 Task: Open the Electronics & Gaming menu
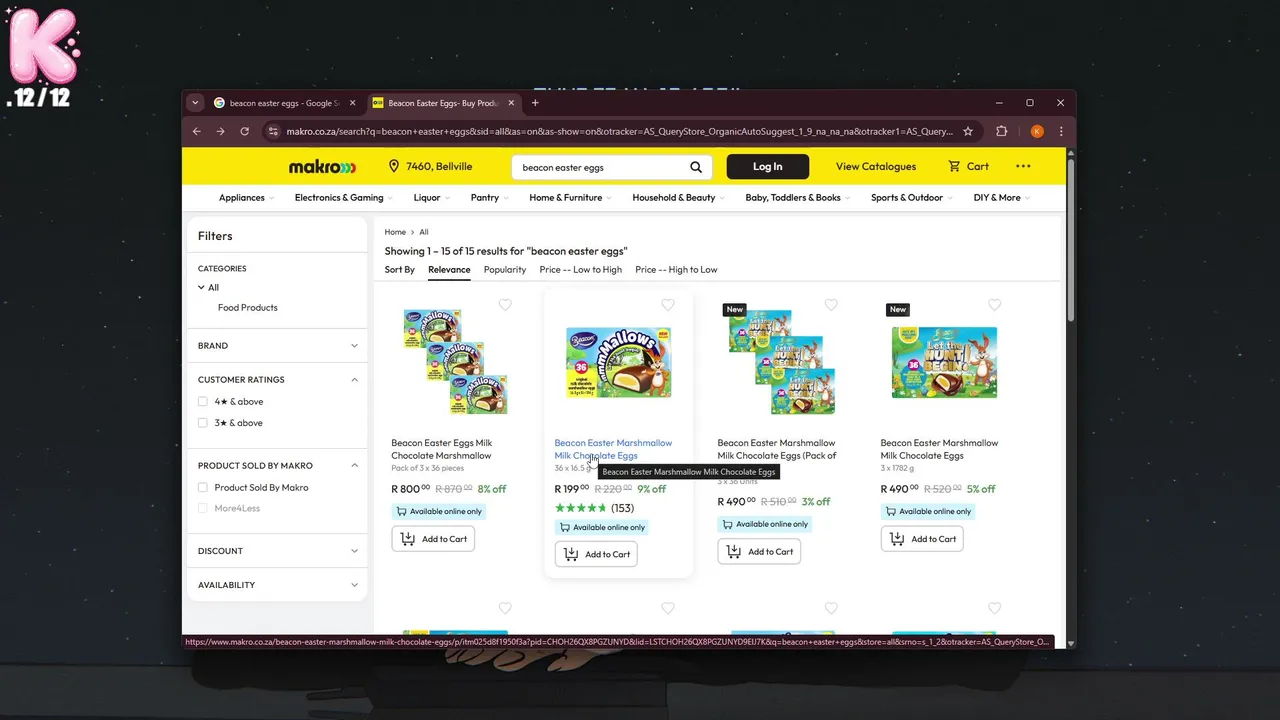[x=343, y=198]
